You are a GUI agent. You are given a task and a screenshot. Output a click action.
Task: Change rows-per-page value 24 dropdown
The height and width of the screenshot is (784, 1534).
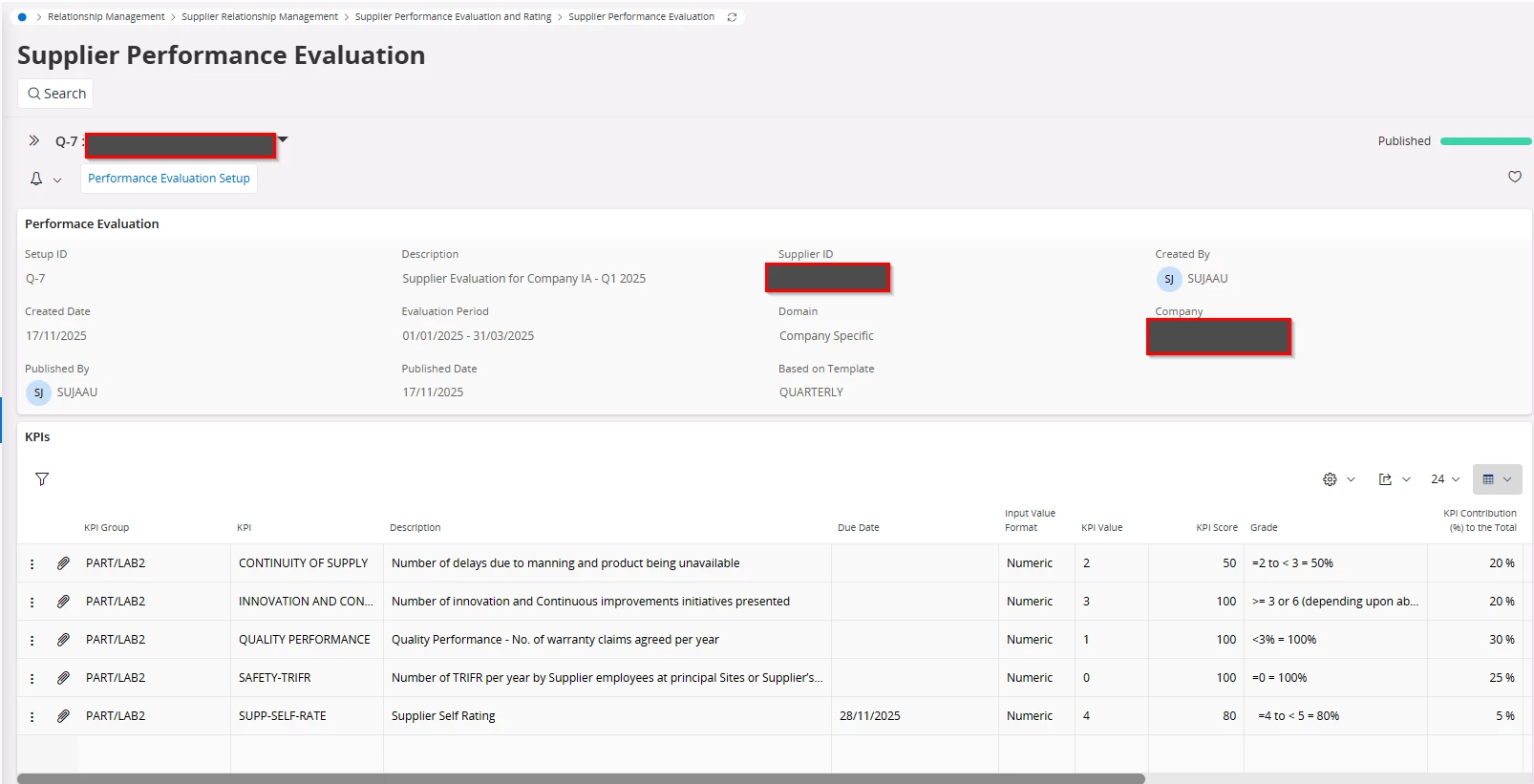click(1444, 479)
